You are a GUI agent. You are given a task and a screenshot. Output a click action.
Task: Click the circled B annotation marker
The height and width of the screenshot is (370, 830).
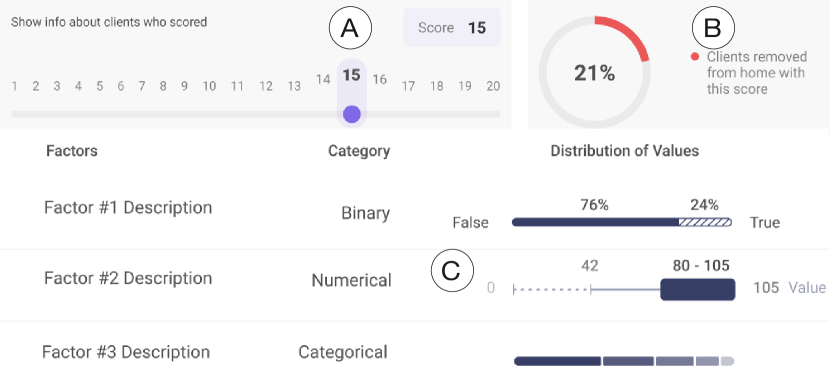tap(714, 28)
